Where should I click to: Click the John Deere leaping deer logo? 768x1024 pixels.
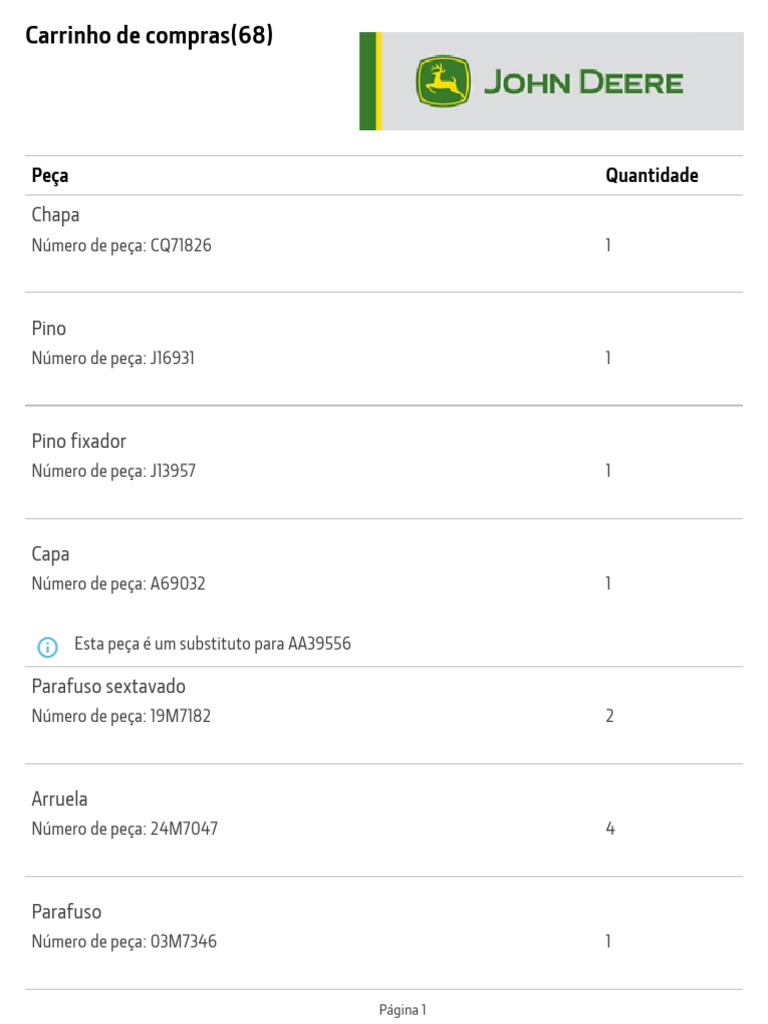pos(443,82)
